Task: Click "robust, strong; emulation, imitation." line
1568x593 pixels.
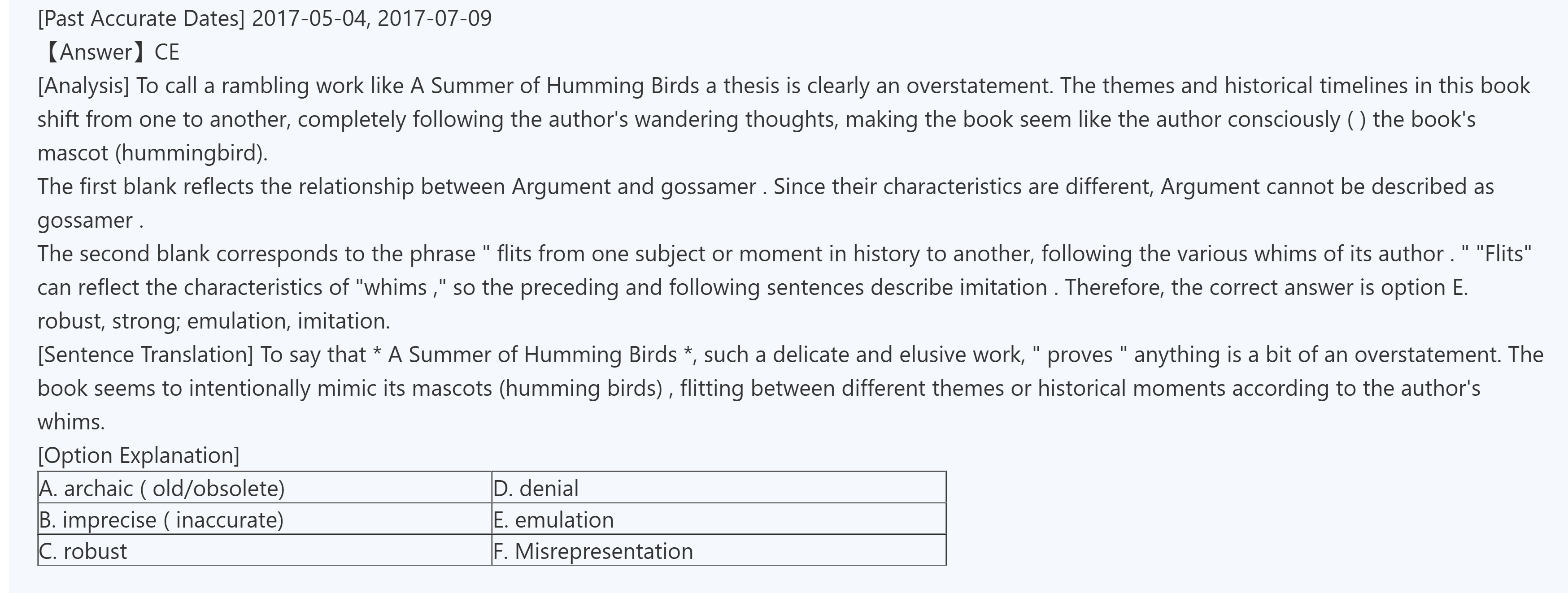Action: pos(213,320)
